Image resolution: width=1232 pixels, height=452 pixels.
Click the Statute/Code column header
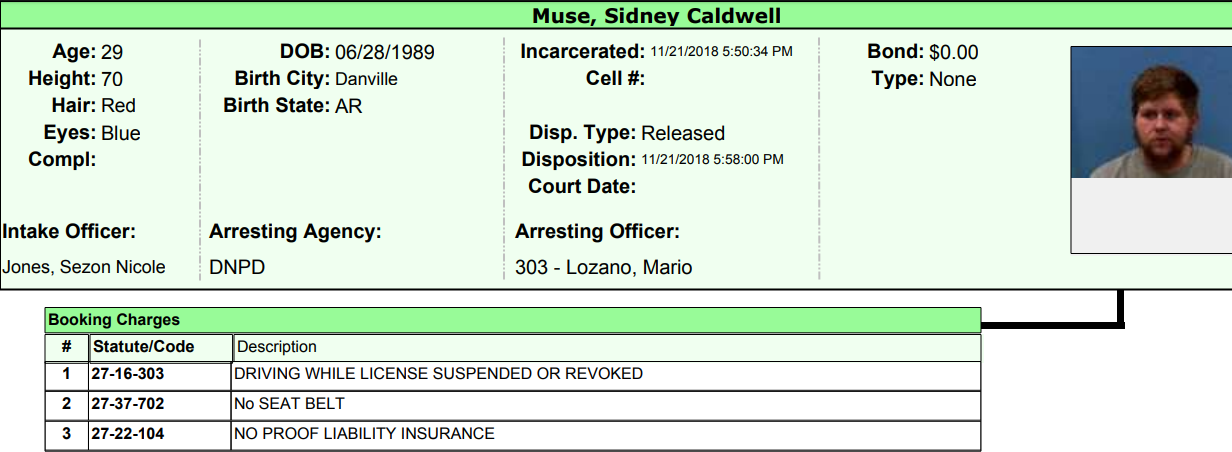tap(144, 347)
